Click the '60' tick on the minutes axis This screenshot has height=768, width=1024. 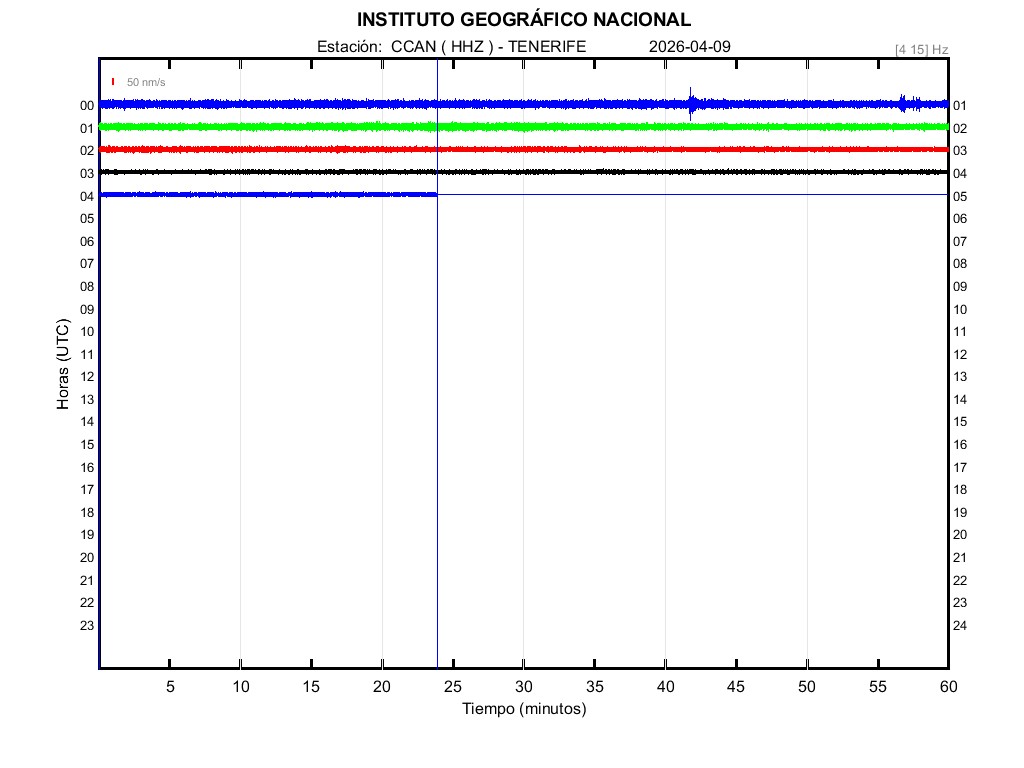pyautogui.click(x=947, y=687)
